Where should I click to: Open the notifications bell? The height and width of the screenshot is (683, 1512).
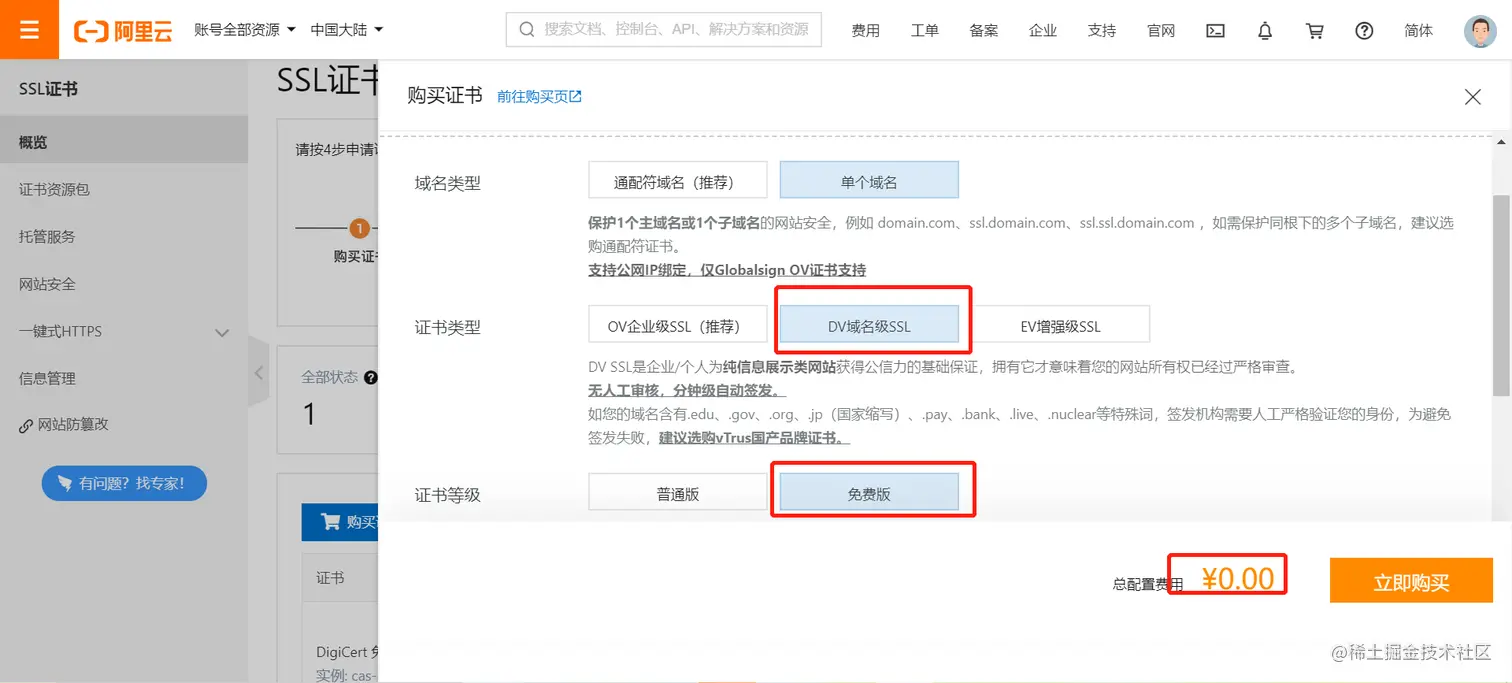[x=1265, y=31]
